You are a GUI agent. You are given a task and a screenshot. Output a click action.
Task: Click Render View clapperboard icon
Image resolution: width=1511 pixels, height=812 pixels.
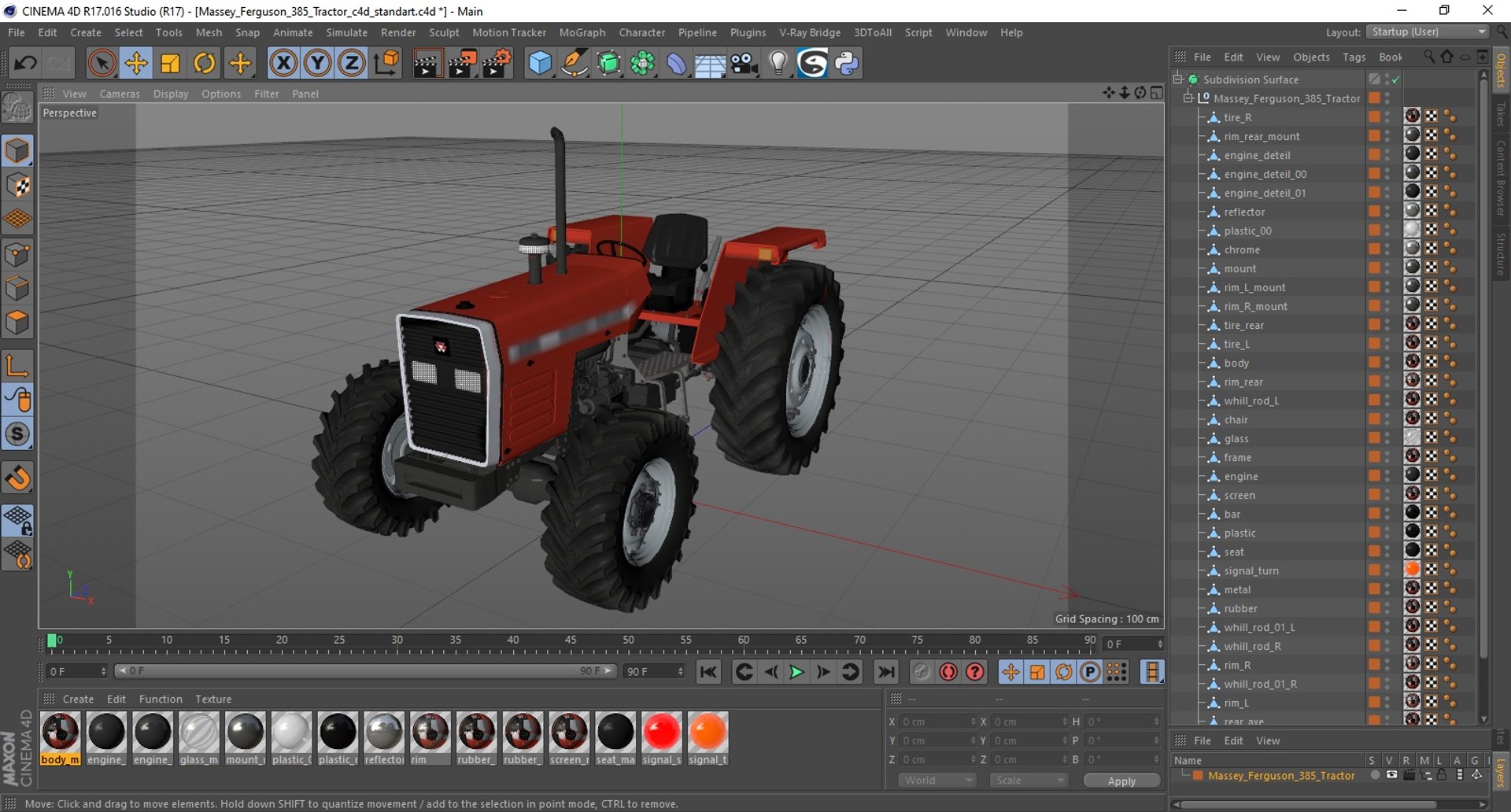(x=427, y=63)
